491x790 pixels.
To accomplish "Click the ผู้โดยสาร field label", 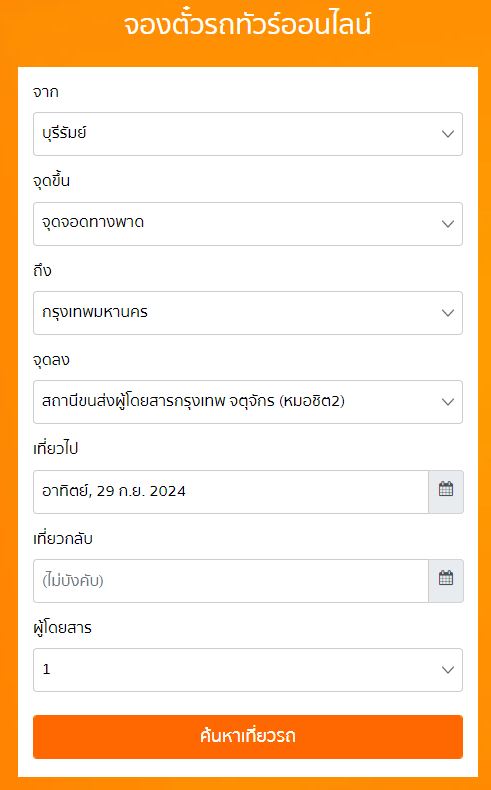I will click(x=62, y=628).
